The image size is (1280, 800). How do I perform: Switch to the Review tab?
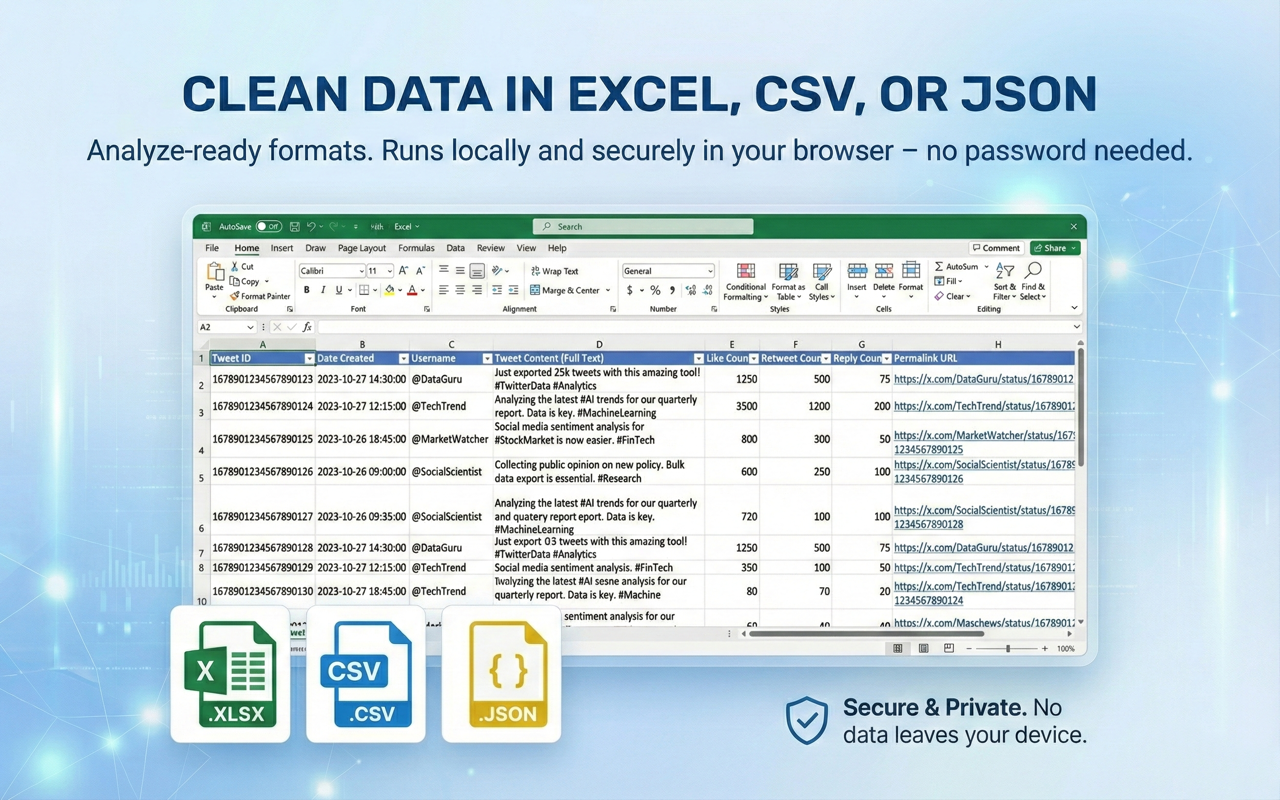491,248
